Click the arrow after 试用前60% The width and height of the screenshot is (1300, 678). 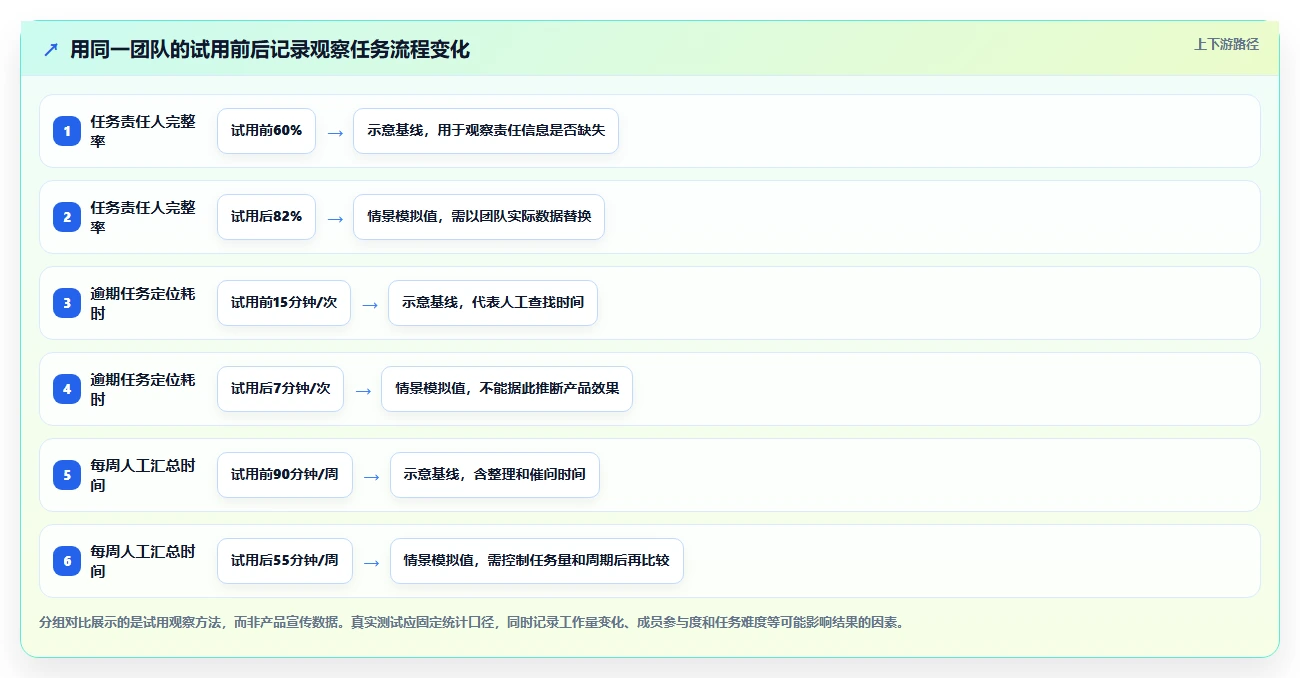click(x=335, y=132)
